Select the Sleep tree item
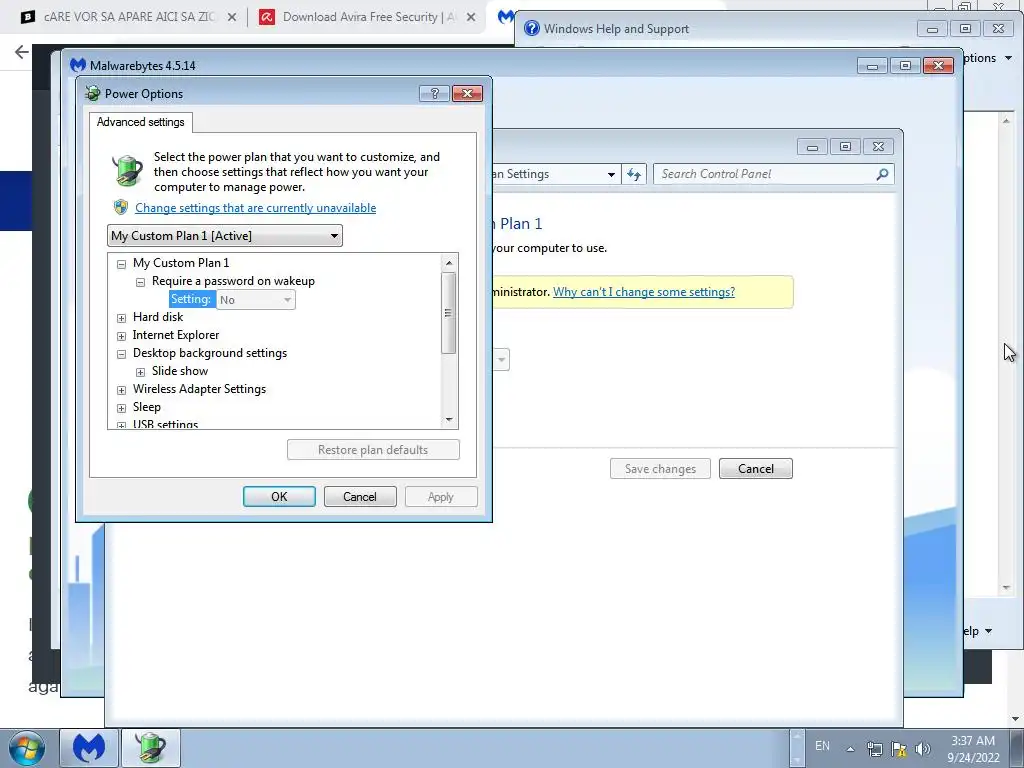This screenshot has height=768, width=1024. tap(147, 407)
